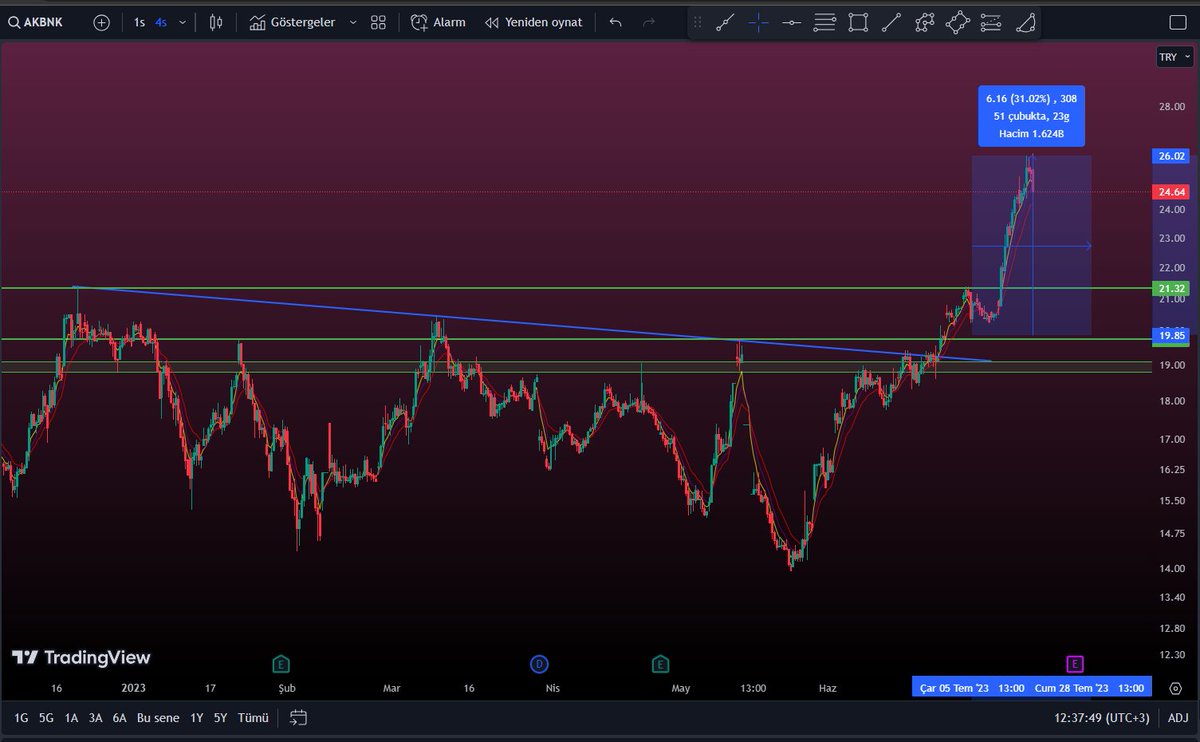
Task: Select the horizontal line drawing tool
Action: [x=792, y=22]
